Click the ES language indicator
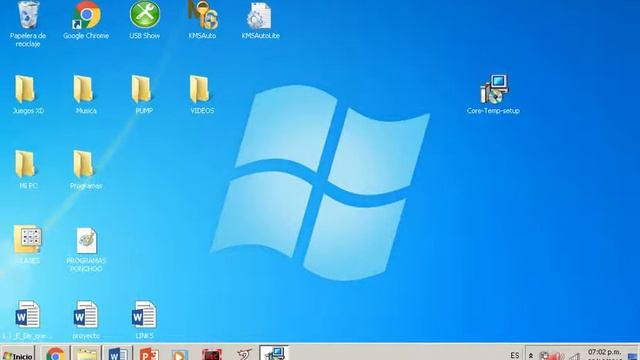Screen dimensions: 640x360 coord(515,355)
